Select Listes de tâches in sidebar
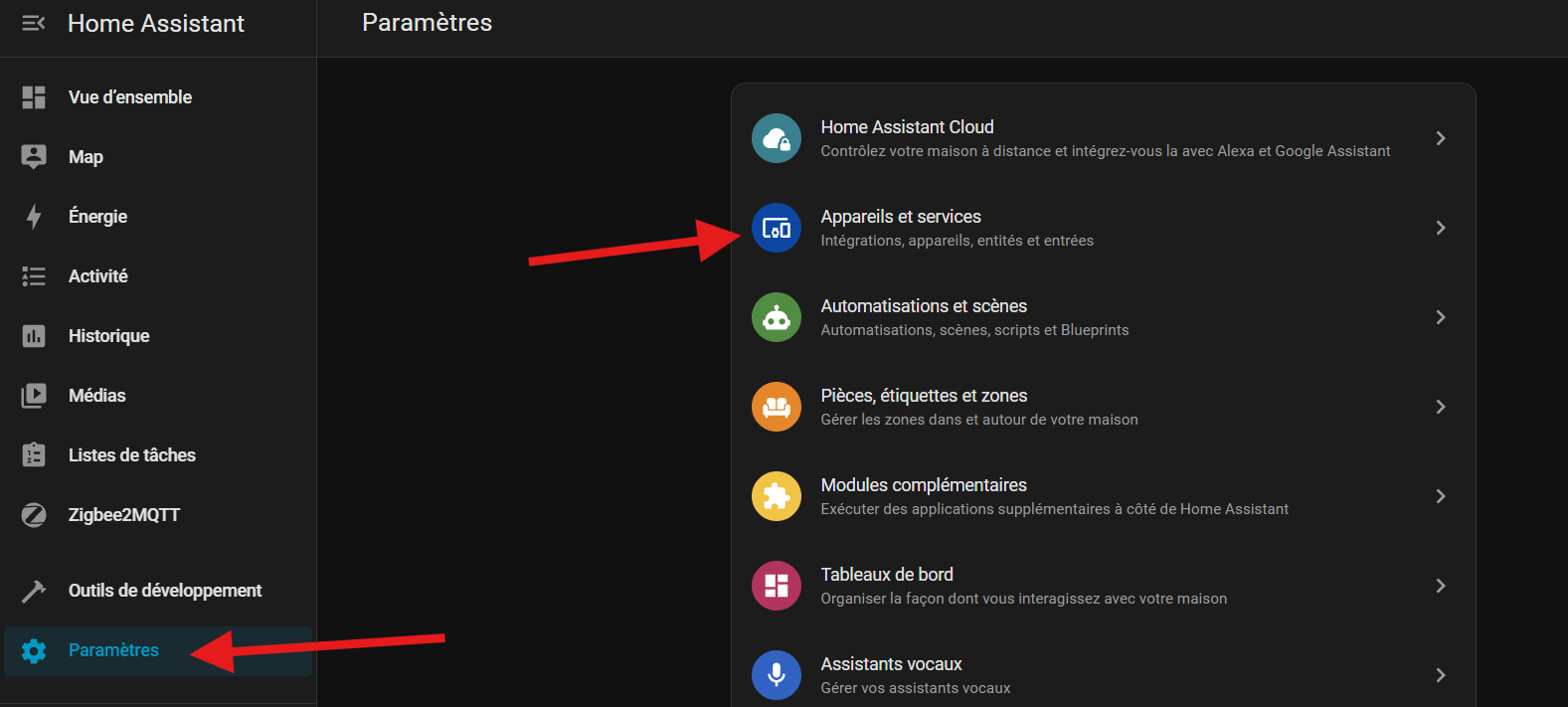Viewport: 1568px width, 707px height. (x=131, y=455)
